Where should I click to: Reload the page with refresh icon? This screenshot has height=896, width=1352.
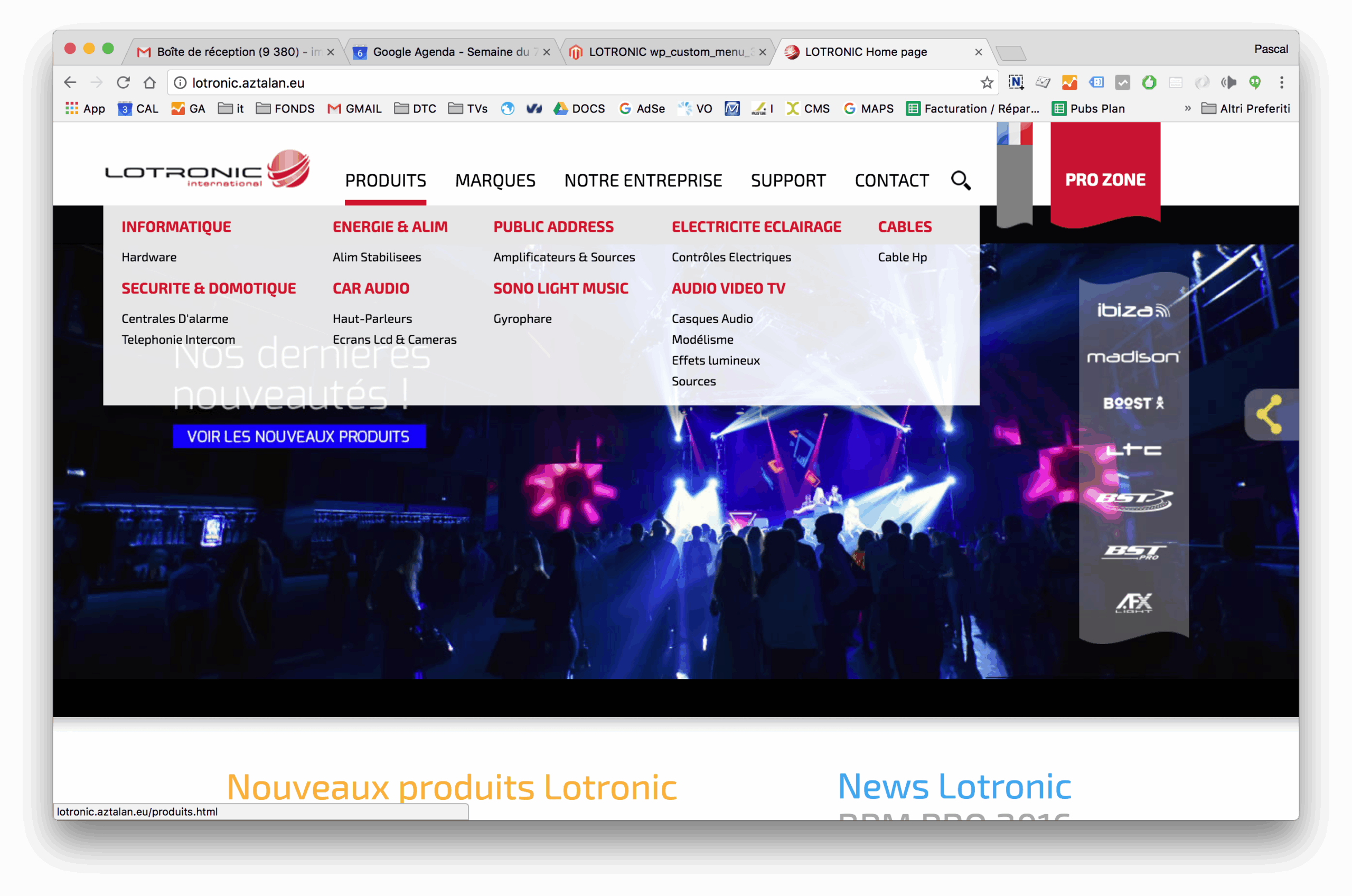[123, 83]
